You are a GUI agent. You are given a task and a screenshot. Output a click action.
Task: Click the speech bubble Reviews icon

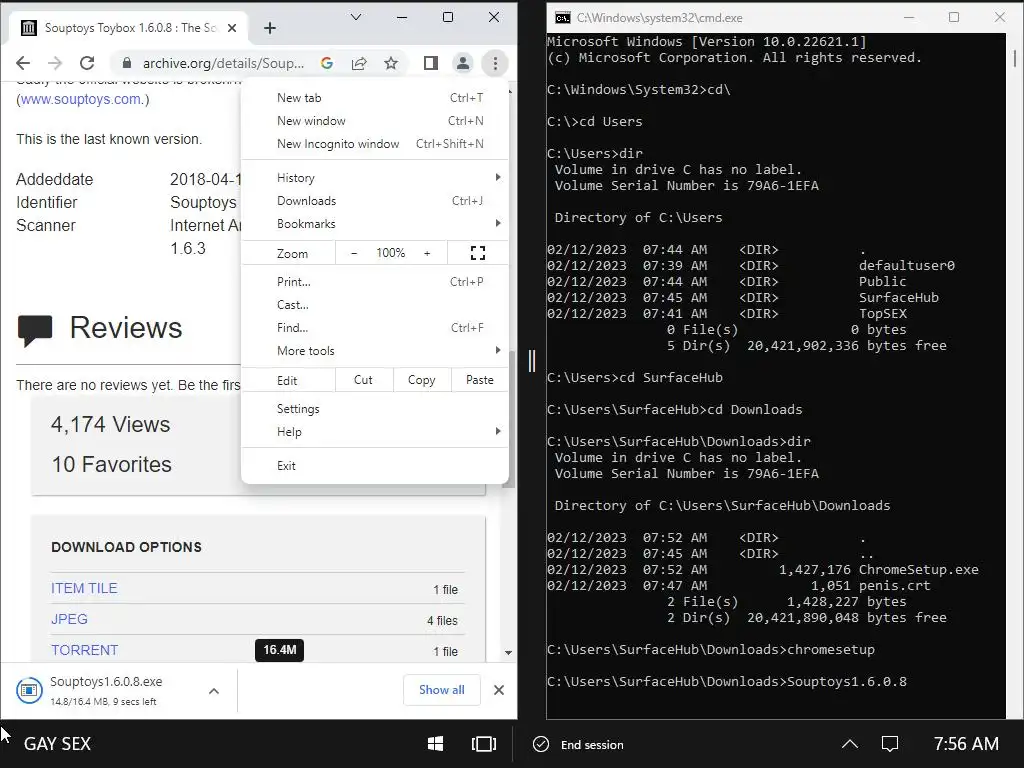click(35, 330)
